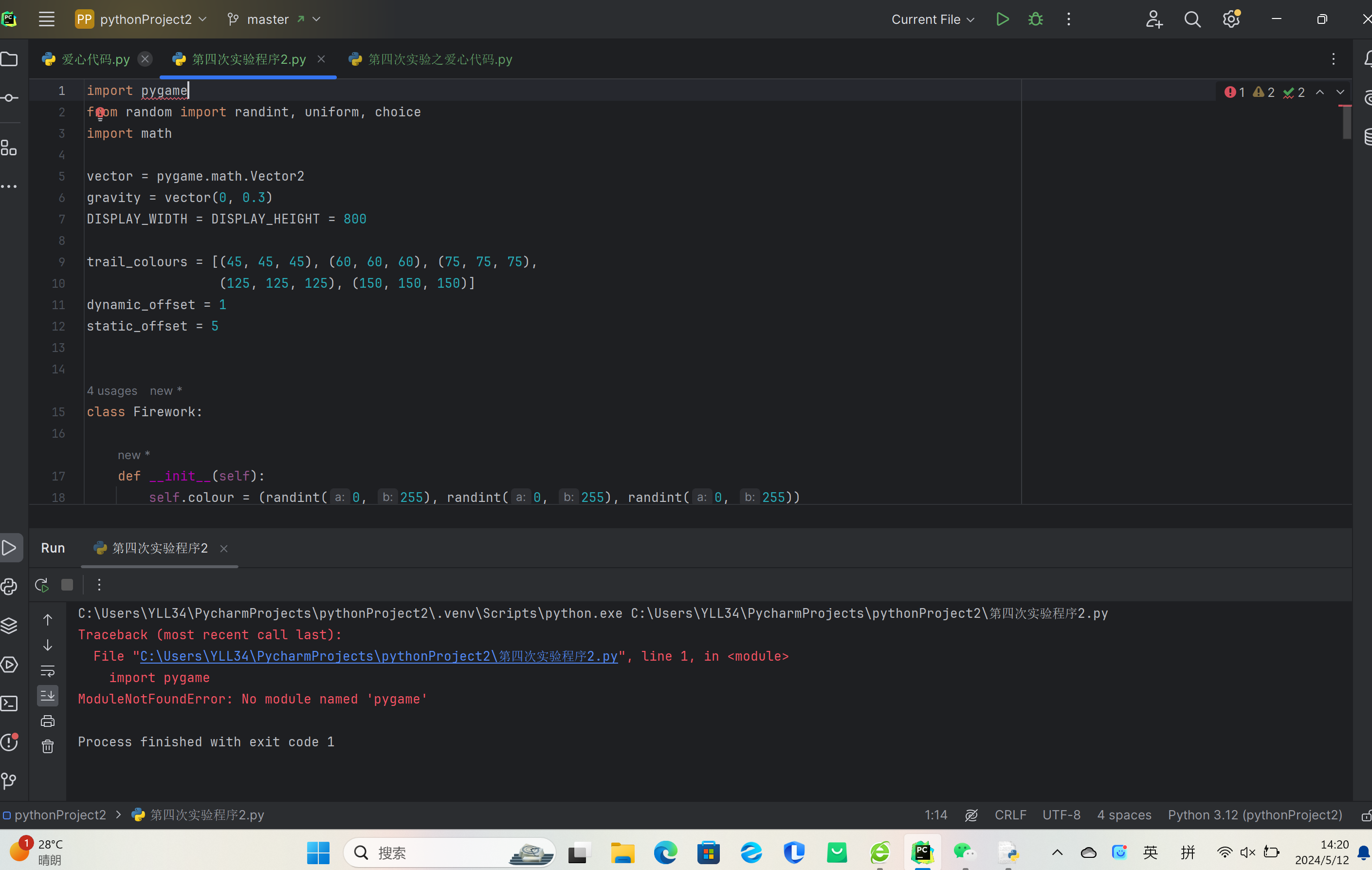Click the red error stripe marker

click(1345, 106)
